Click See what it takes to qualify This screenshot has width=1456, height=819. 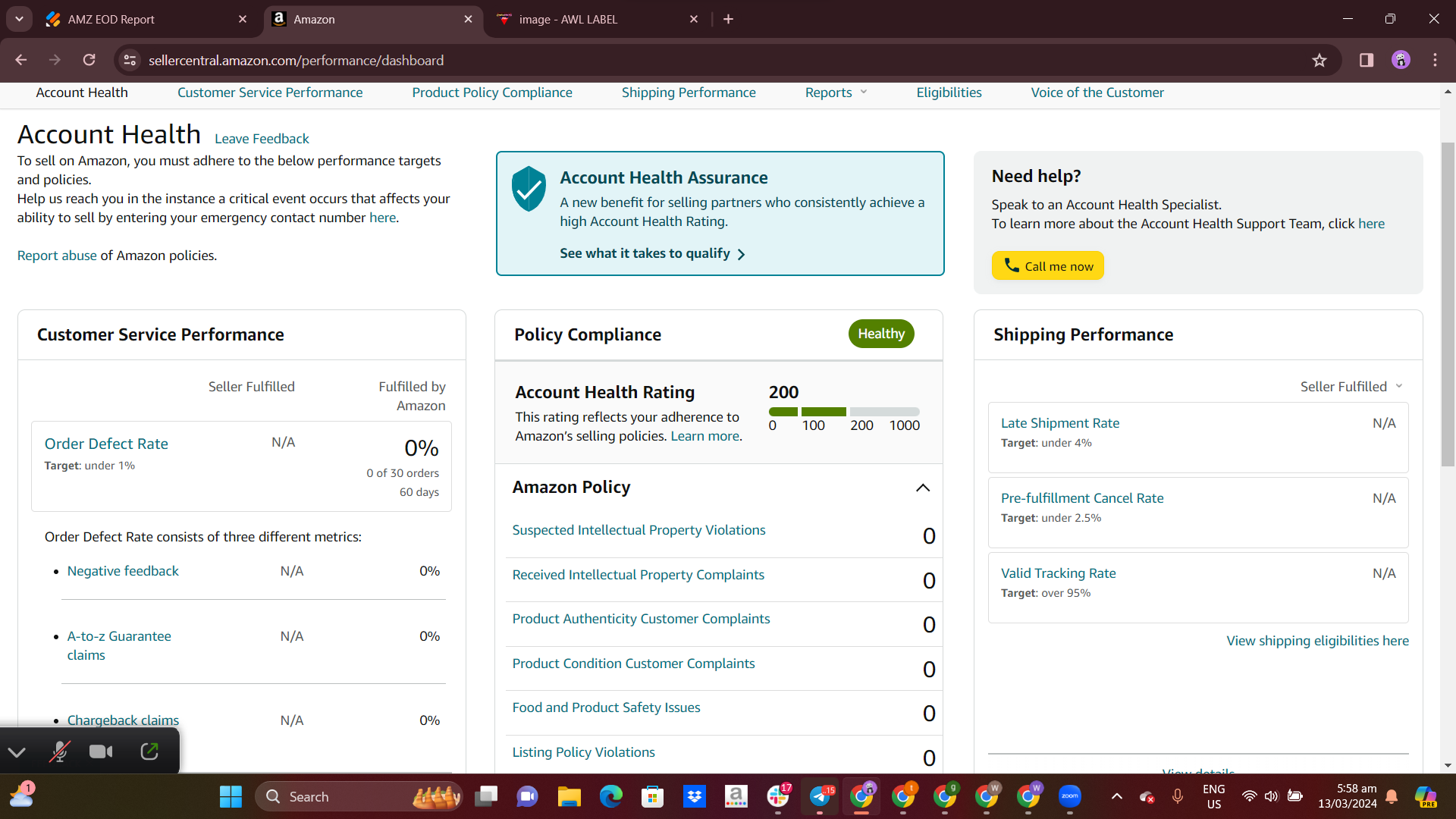(x=652, y=253)
